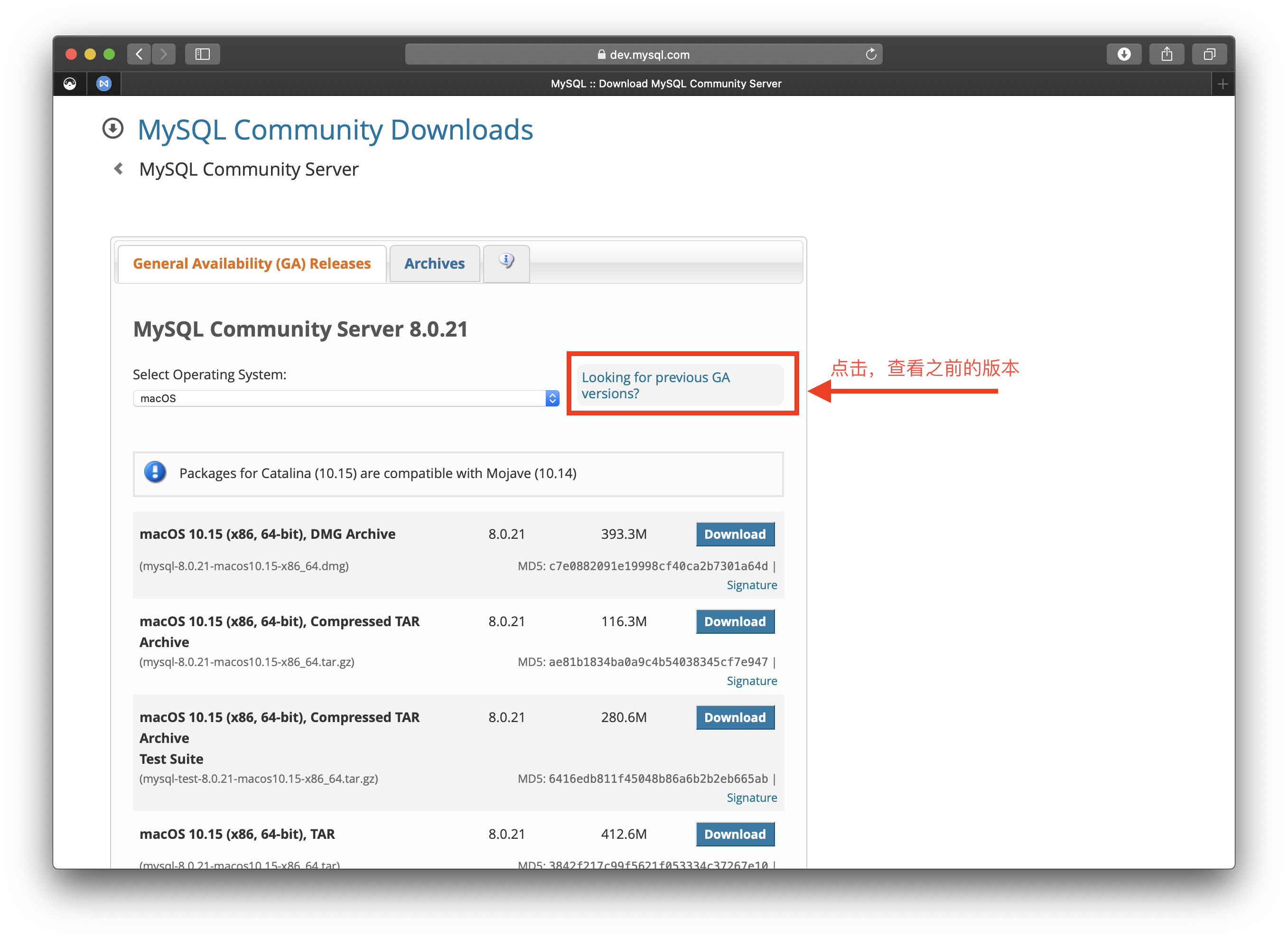Select the blue pinned tab icon
The image size is (1288, 939).
point(103,84)
